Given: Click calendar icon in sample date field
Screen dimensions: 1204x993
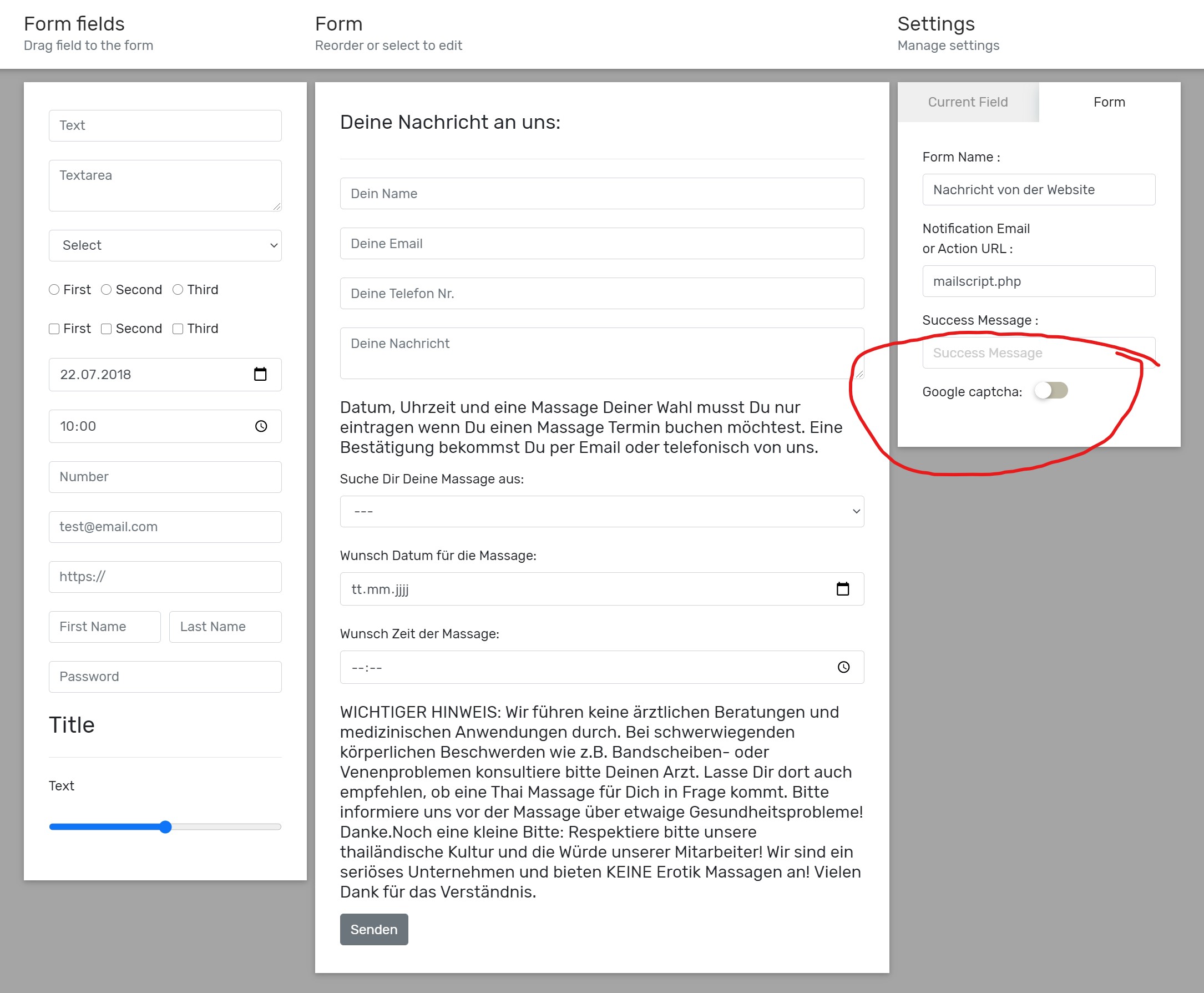Looking at the screenshot, I should coord(260,374).
